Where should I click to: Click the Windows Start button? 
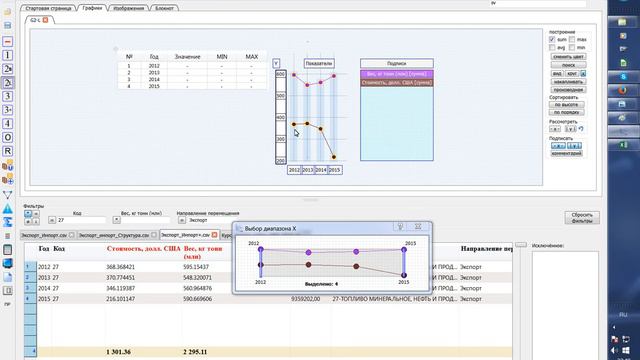point(625,350)
